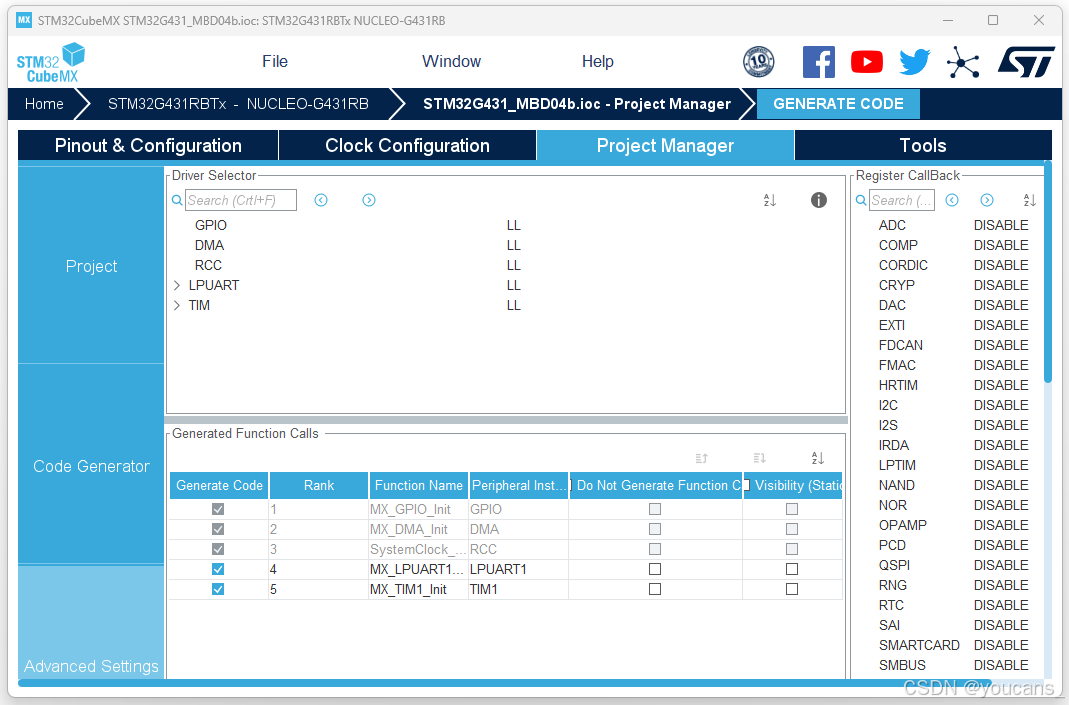Viewport: 1069px width, 705px height.
Task: Click the Driver Selector search field
Action: click(241, 200)
